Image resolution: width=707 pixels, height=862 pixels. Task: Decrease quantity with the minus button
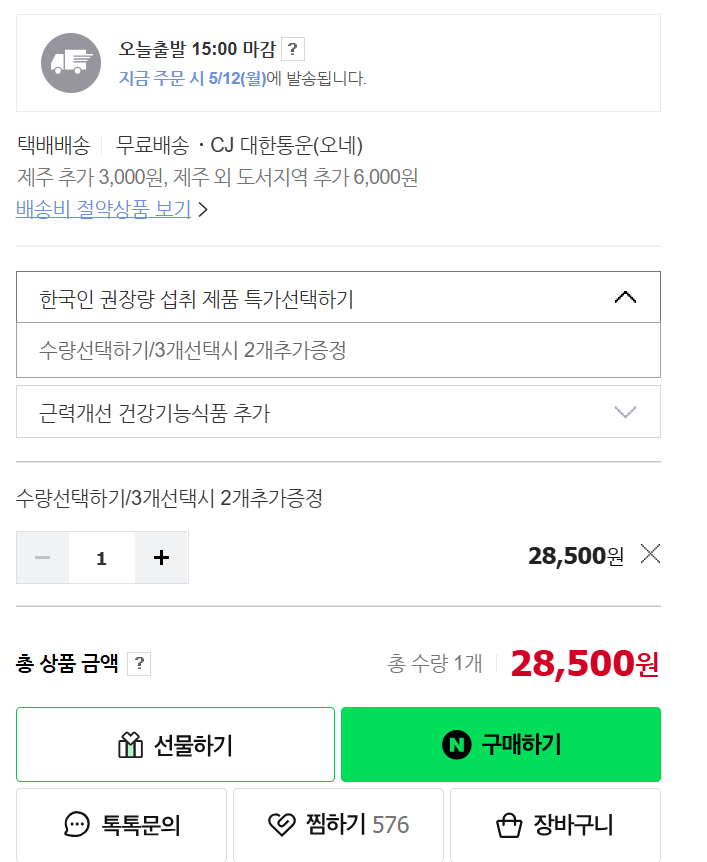42,557
